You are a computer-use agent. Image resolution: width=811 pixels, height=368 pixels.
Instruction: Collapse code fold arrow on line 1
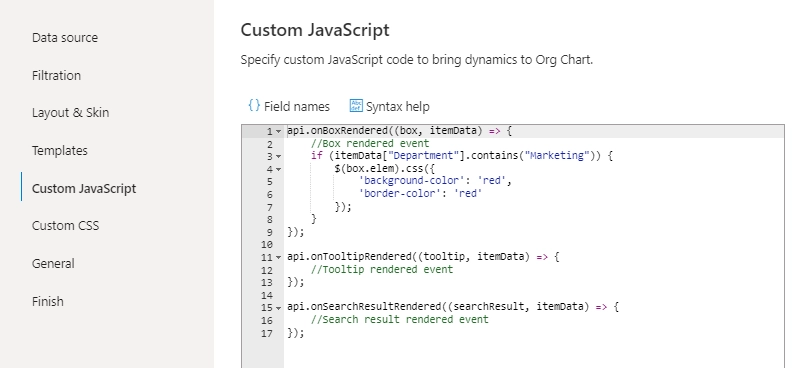pos(278,131)
